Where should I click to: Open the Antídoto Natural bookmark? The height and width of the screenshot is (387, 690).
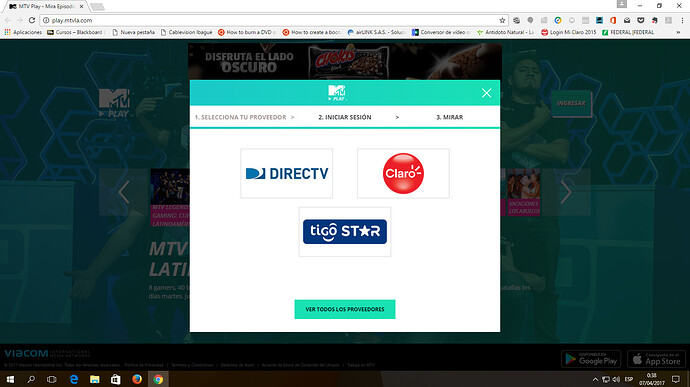pyautogui.click(x=506, y=32)
